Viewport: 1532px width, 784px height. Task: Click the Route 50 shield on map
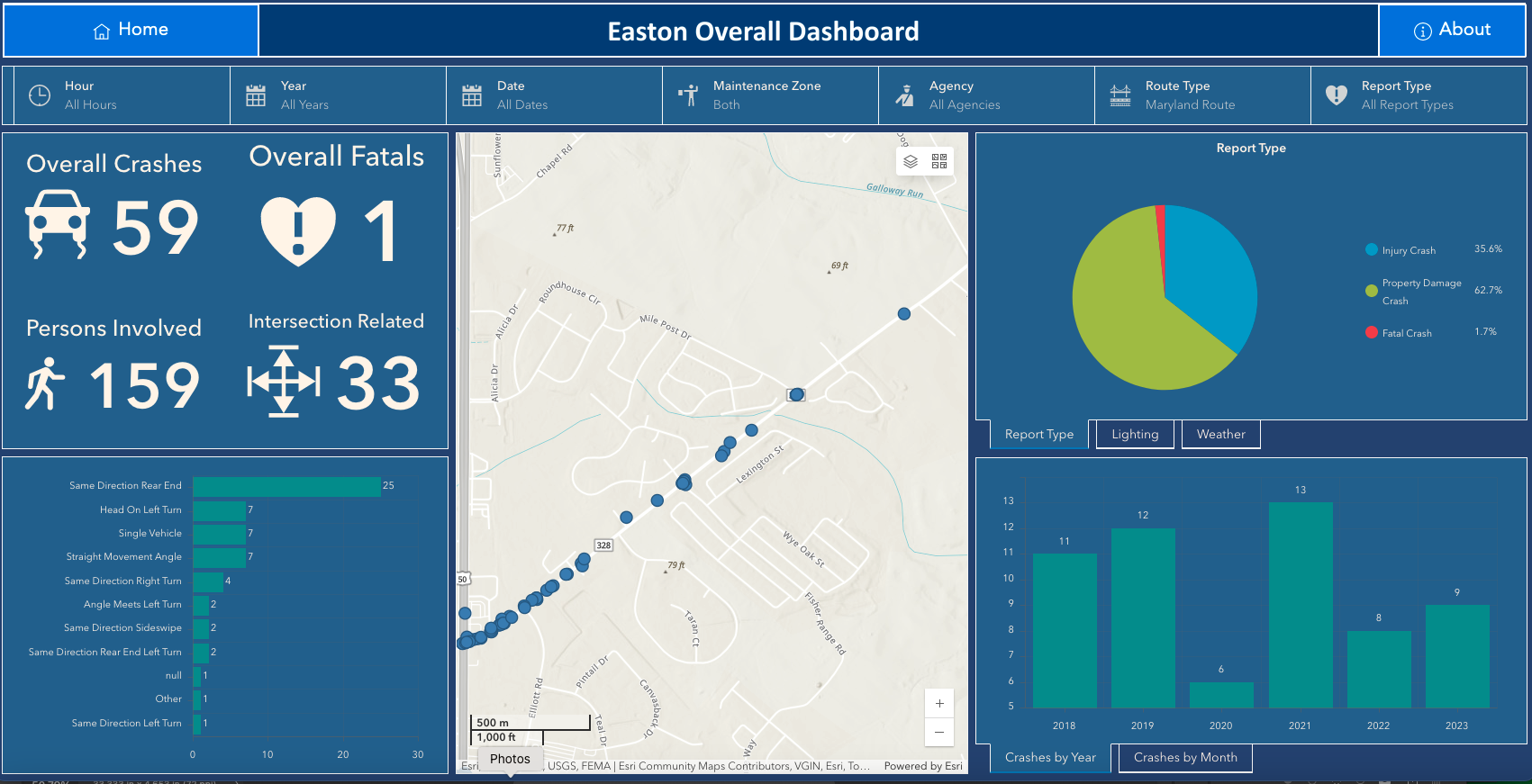pyautogui.click(x=463, y=579)
